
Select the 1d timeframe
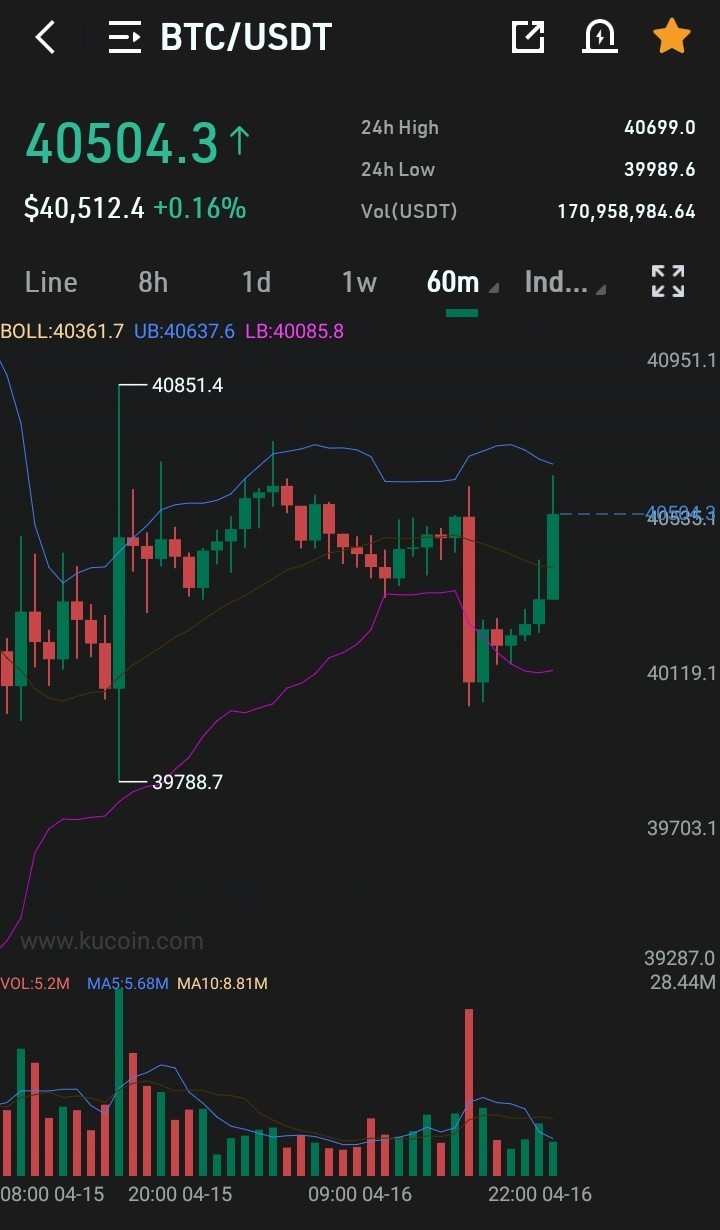click(256, 282)
